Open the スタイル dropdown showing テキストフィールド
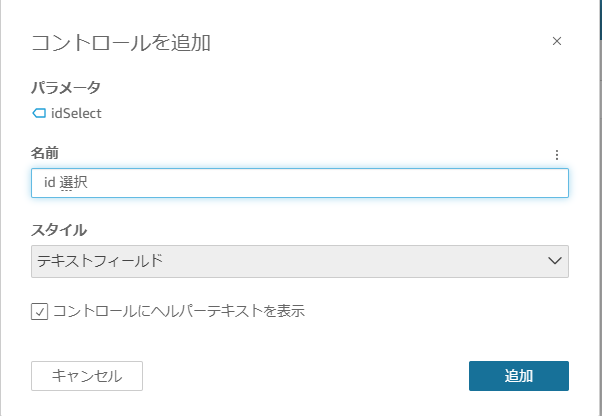Screen dimensions: 602x416 click(300, 261)
